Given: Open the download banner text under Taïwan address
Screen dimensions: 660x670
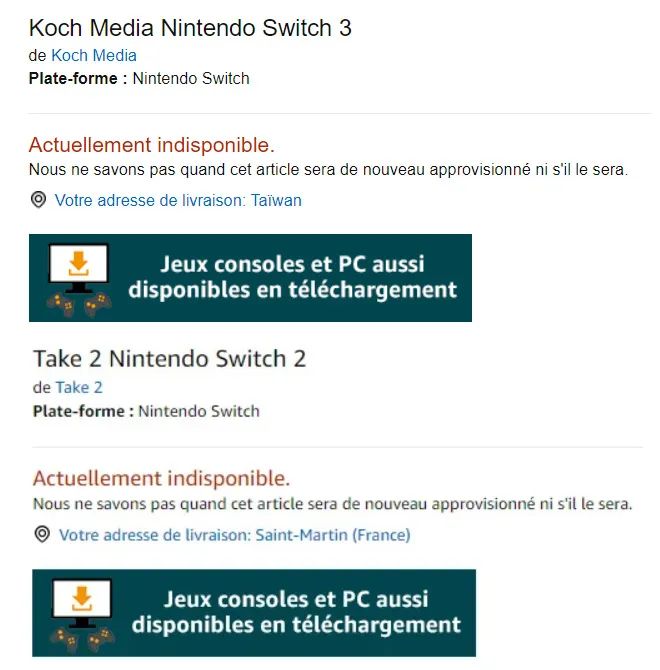Looking at the screenshot, I should point(292,278).
